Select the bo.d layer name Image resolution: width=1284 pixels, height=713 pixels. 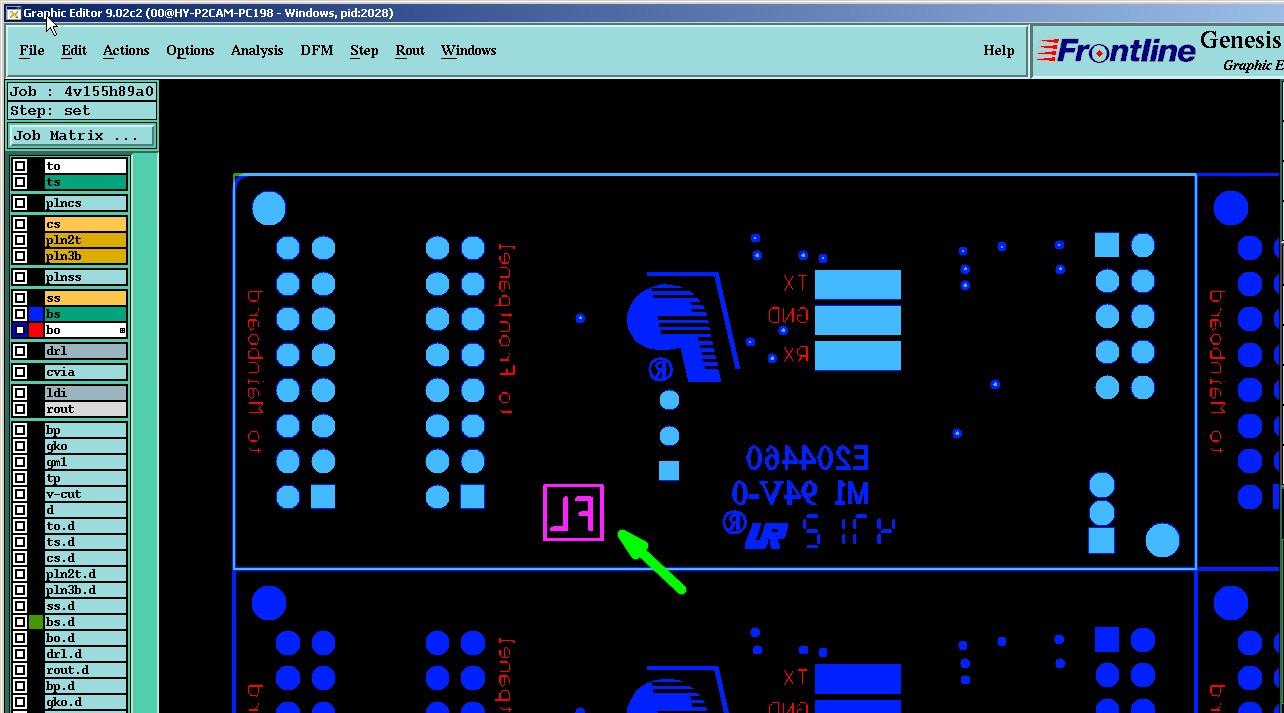86,638
